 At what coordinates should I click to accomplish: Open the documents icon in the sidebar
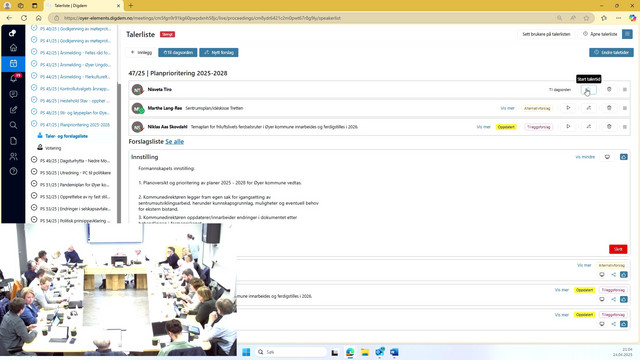[x=13, y=141]
